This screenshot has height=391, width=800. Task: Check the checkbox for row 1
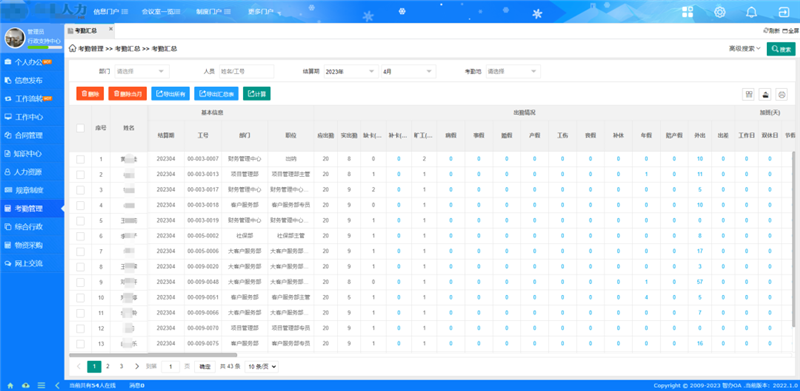[x=80, y=159]
